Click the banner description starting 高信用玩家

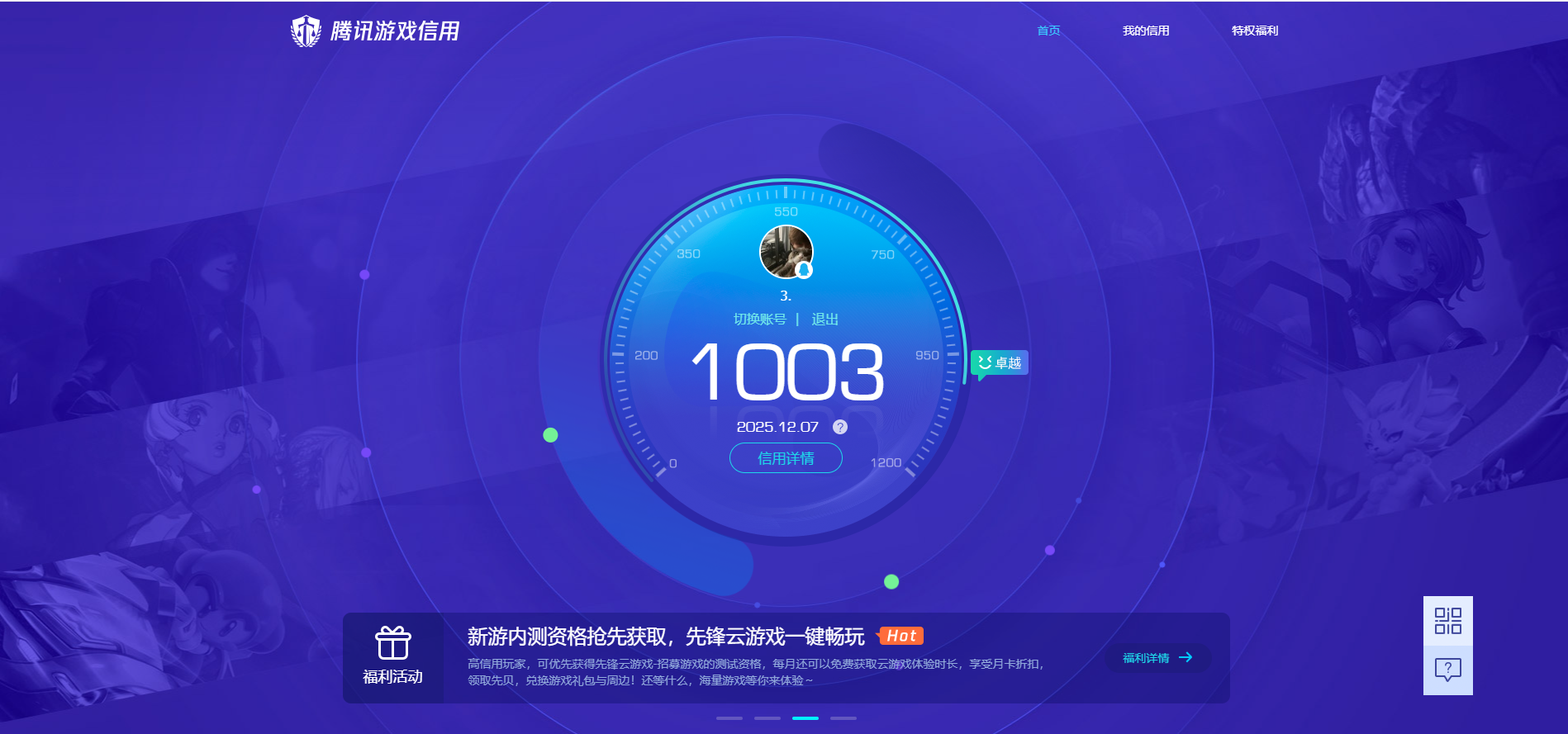pyautogui.click(x=756, y=672)
